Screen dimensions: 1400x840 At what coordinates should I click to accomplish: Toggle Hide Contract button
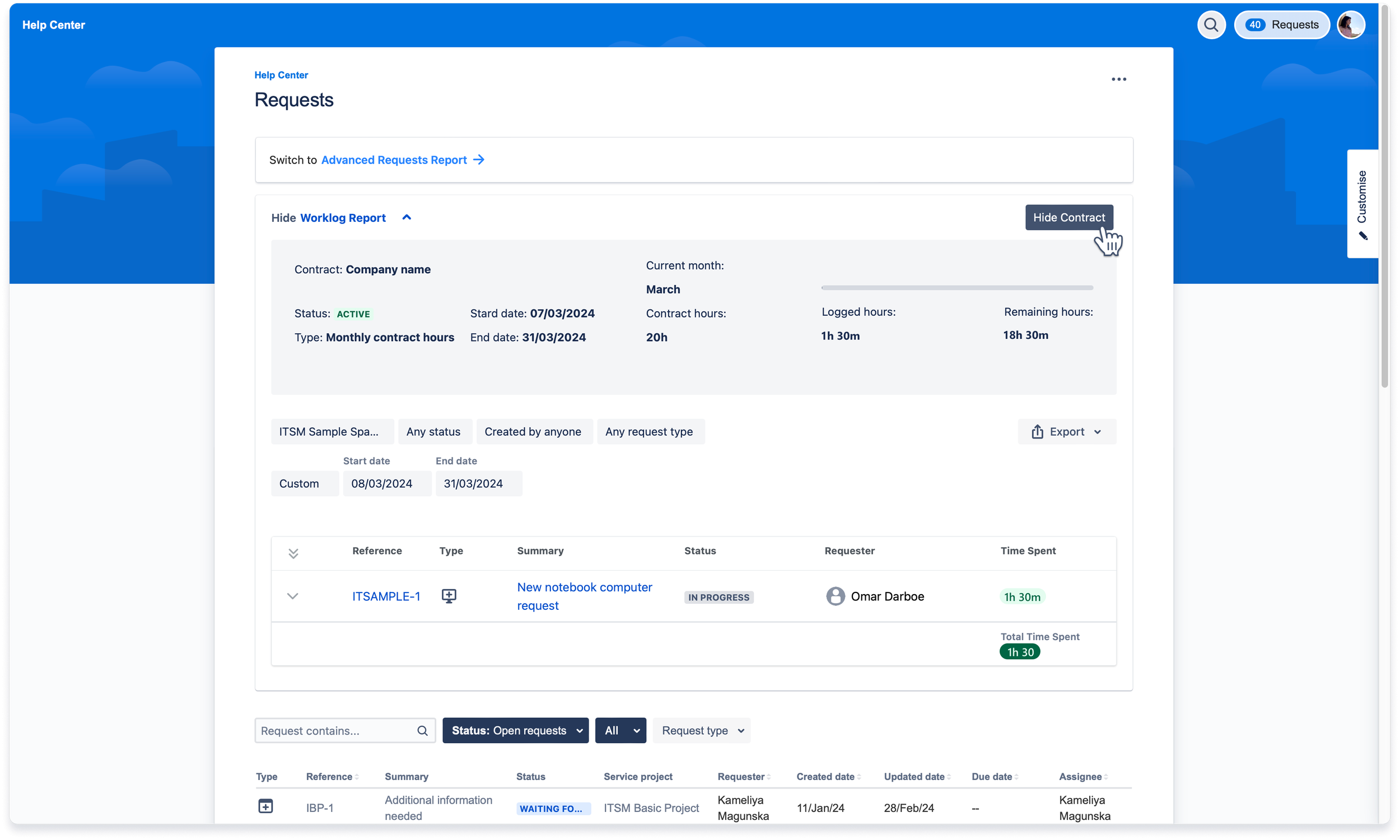tap(1068, 217)
